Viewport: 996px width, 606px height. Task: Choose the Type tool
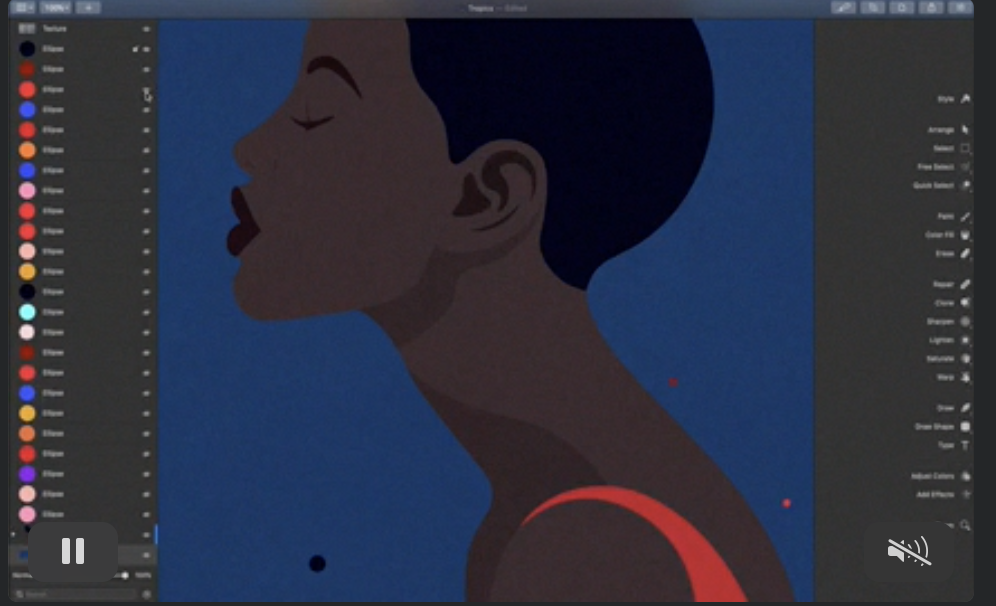[x=965, y=445]
